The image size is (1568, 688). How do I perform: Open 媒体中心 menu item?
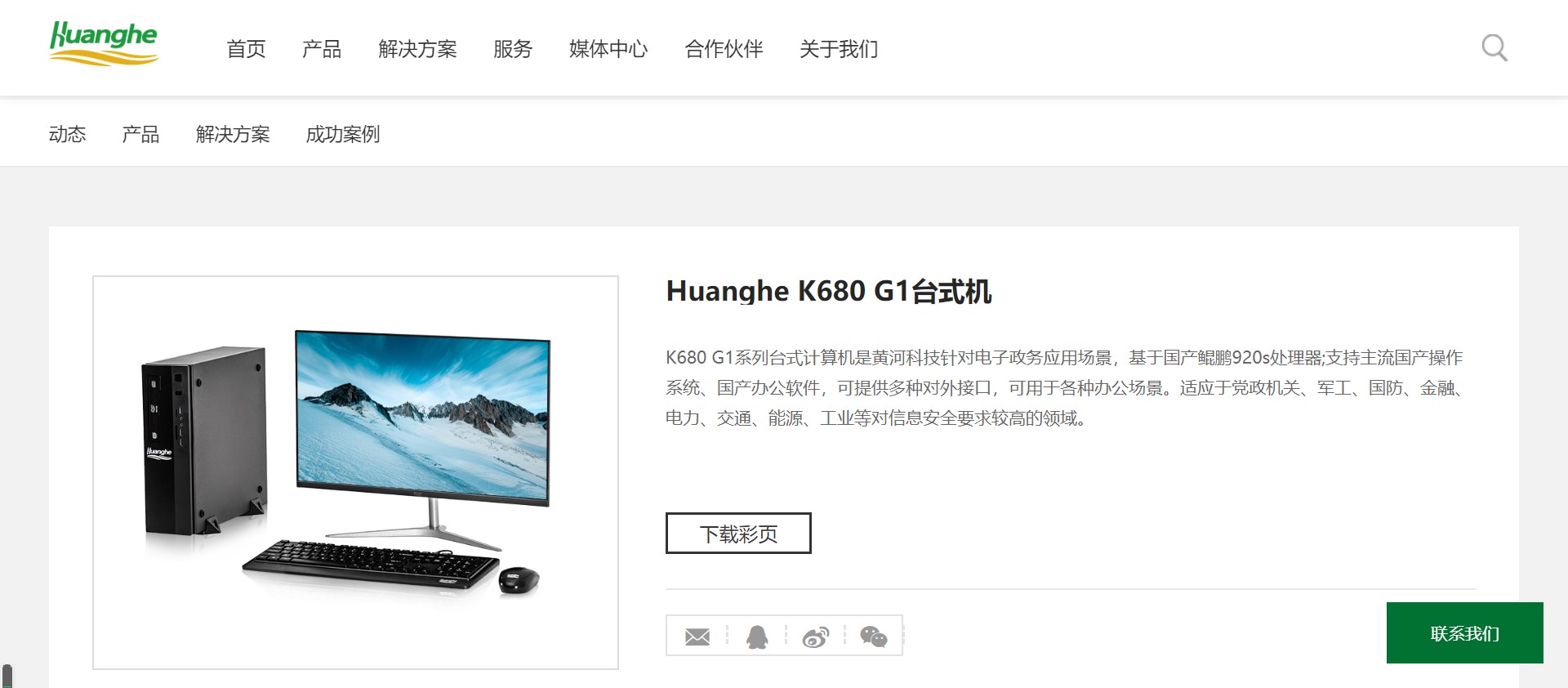pyautogui.click(x=608, y=49)
